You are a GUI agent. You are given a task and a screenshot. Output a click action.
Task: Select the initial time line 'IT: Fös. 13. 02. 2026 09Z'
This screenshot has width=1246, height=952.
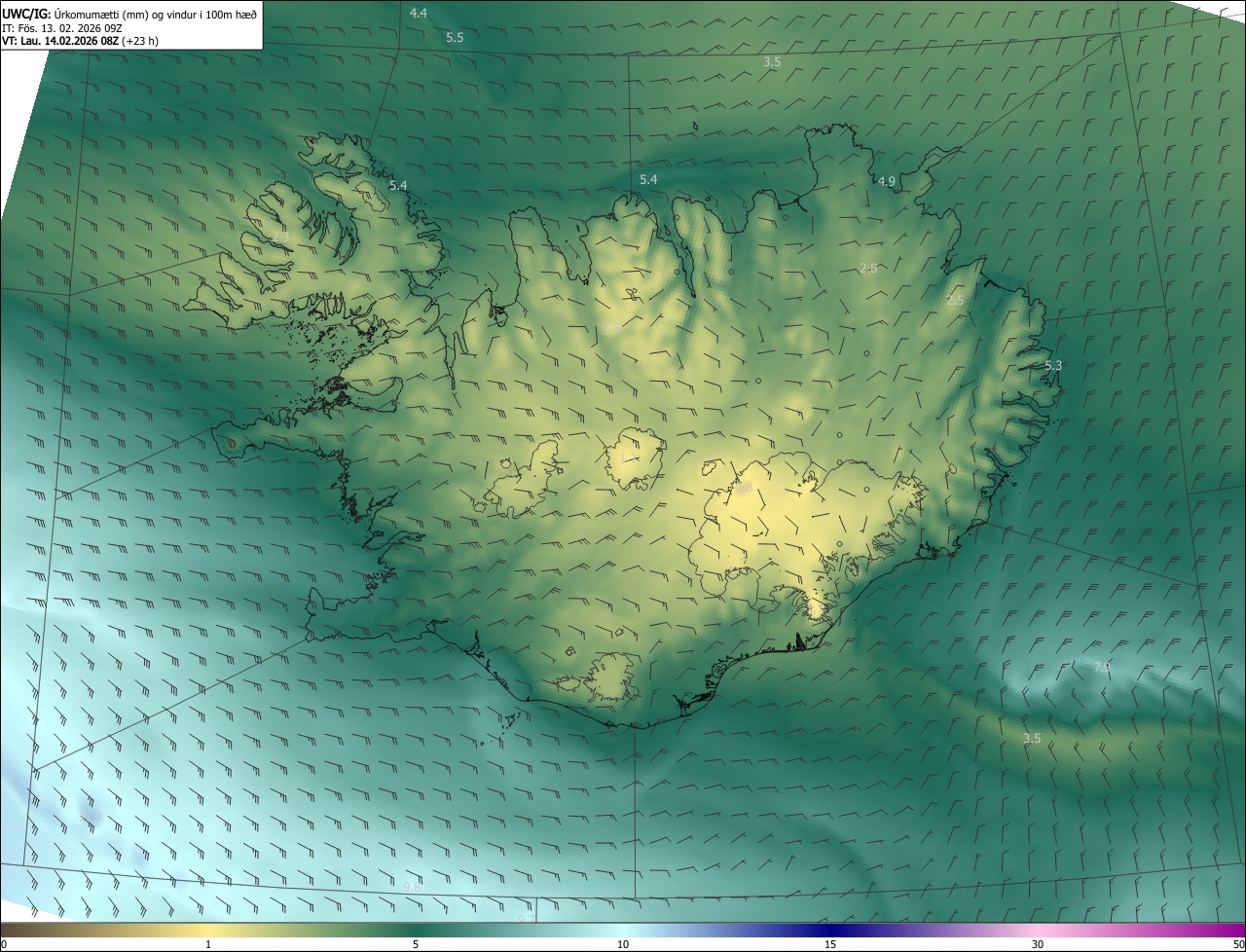[62, 27]
